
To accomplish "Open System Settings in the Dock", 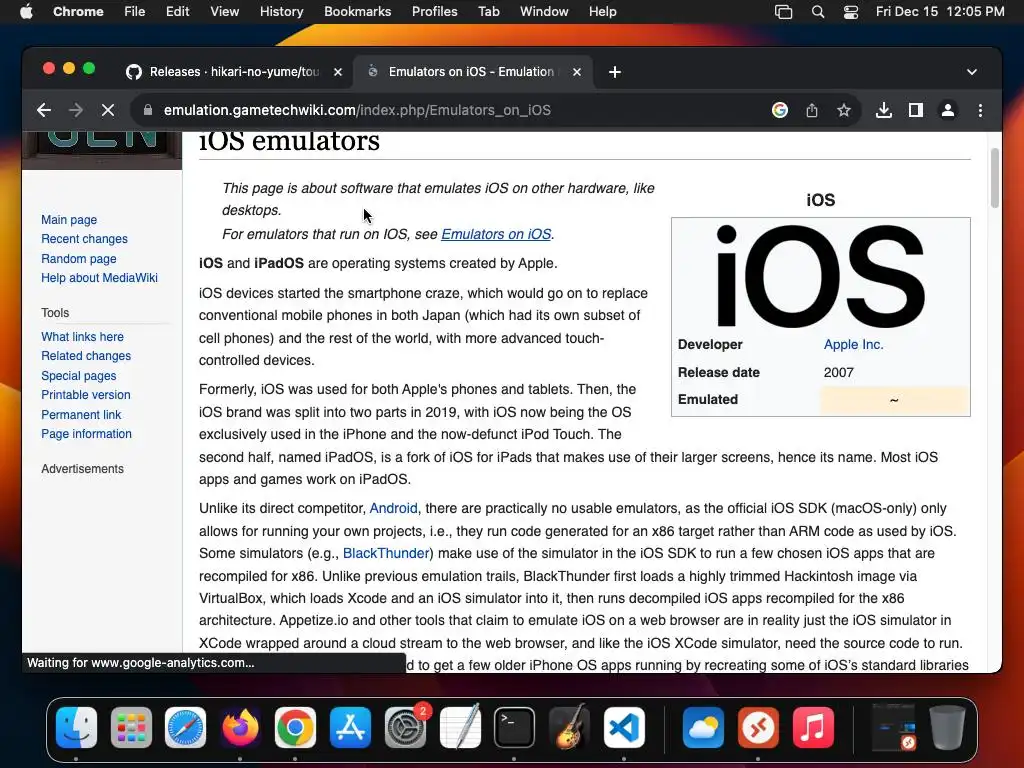I will click(x=405, y=727).
